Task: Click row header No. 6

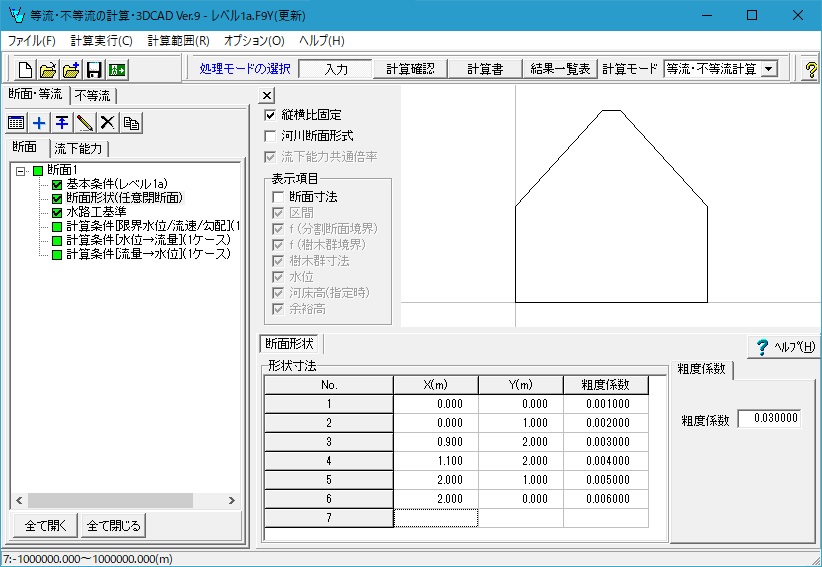Action: 329,499
